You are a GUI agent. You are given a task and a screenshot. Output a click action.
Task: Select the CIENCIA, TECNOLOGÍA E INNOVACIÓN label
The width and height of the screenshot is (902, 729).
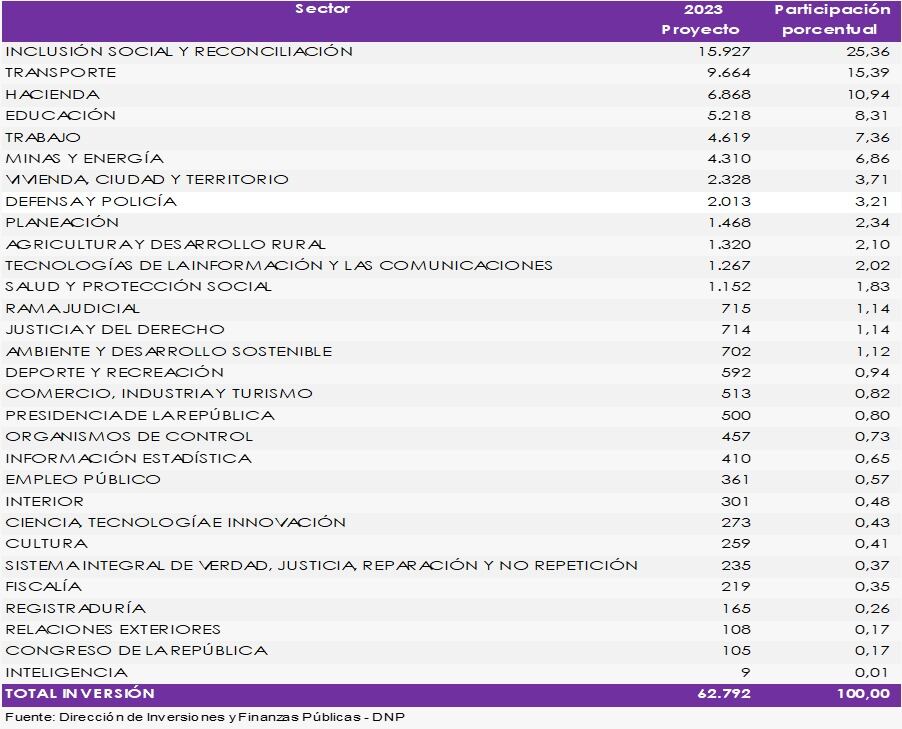point(176,522)
